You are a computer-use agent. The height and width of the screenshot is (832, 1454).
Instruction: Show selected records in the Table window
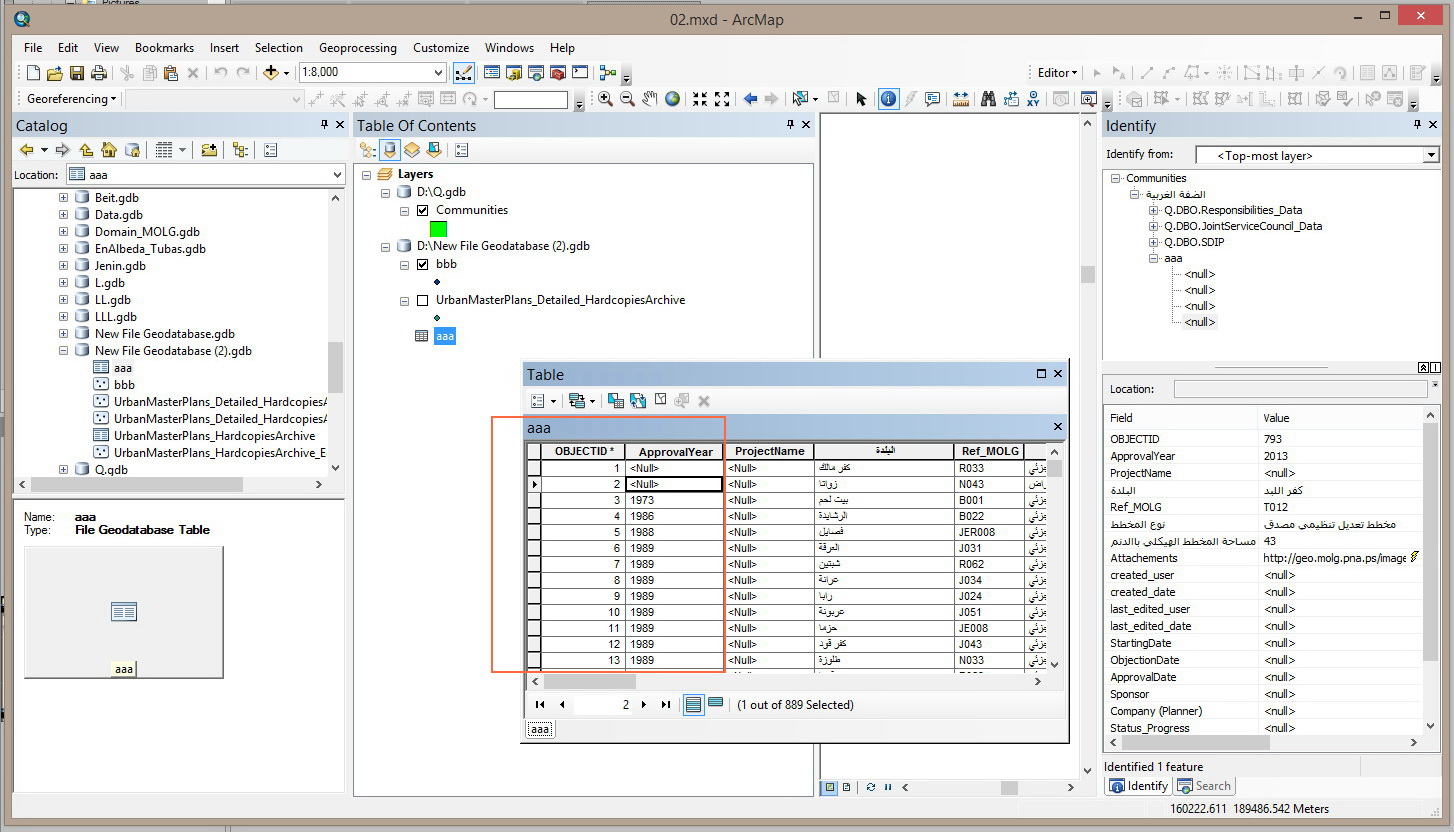point(716,704)
